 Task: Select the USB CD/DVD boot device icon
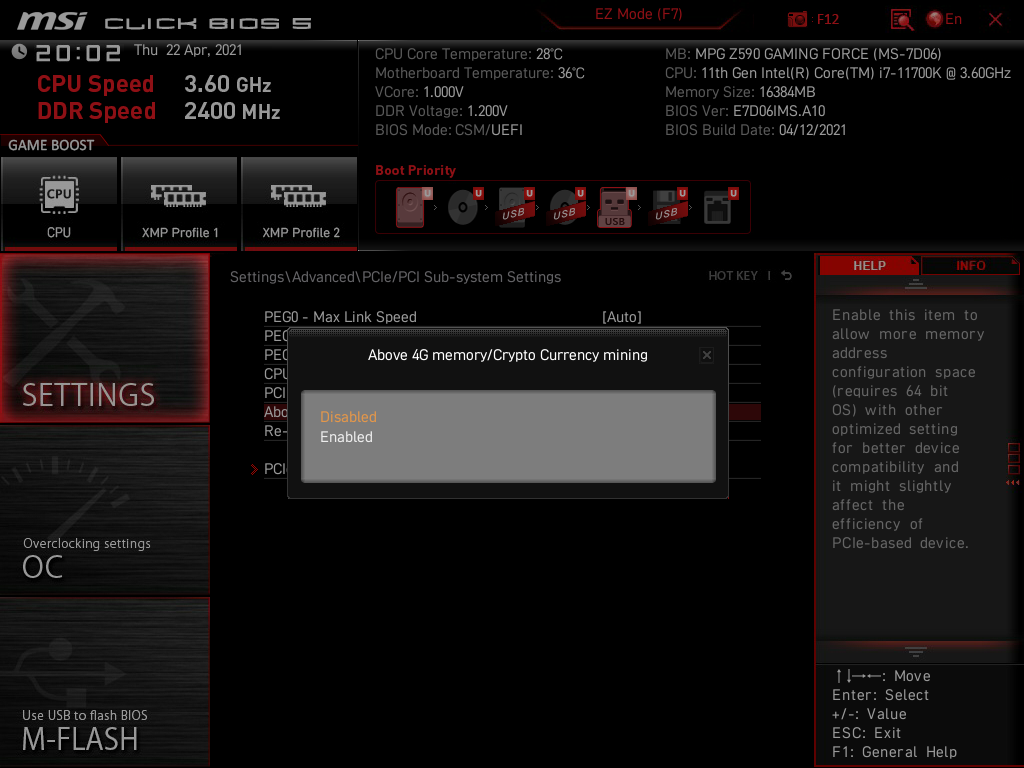[x=566, y=207]
